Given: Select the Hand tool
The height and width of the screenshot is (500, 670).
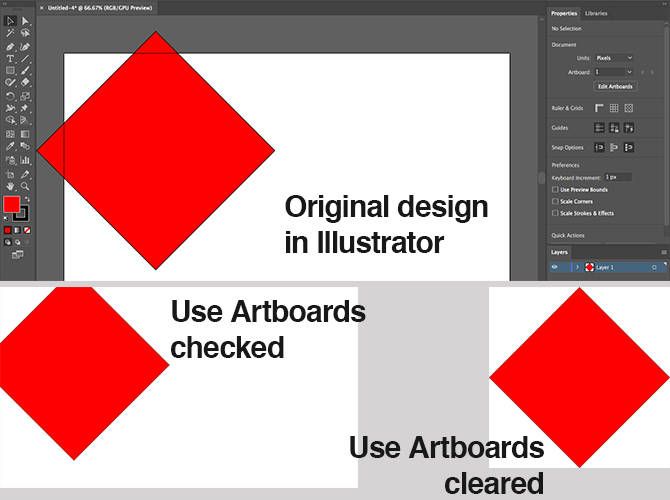Looking at the screenshot, I should point(10,186).
